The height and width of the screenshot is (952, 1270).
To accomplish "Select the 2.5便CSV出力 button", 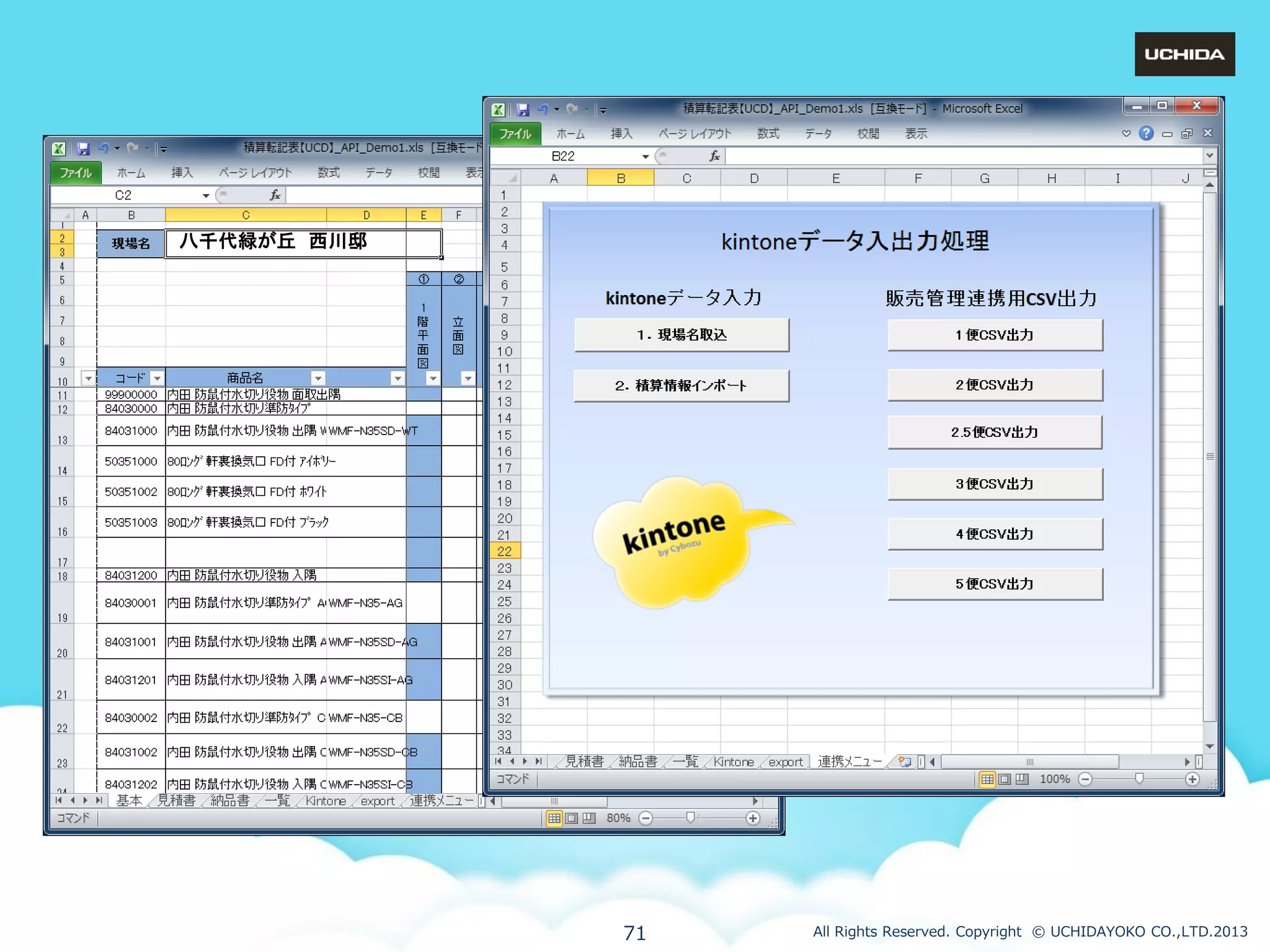I will pyautogui.click(x=995, y=432).
